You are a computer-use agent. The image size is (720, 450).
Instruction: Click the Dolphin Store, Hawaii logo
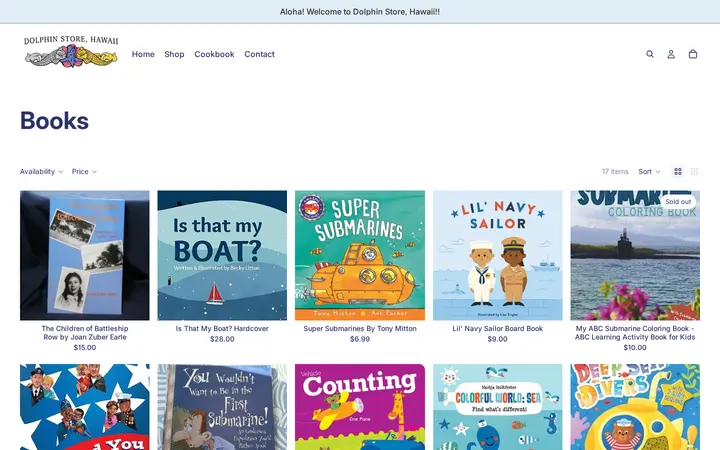(x=71, y=51)
